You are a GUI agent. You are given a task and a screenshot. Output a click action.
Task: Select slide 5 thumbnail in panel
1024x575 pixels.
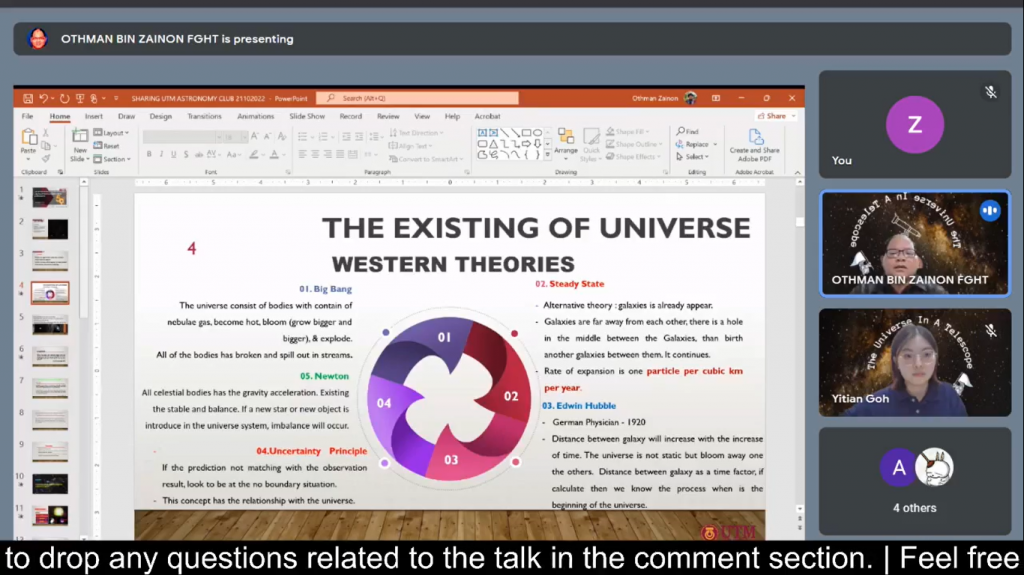pos(50,324)
